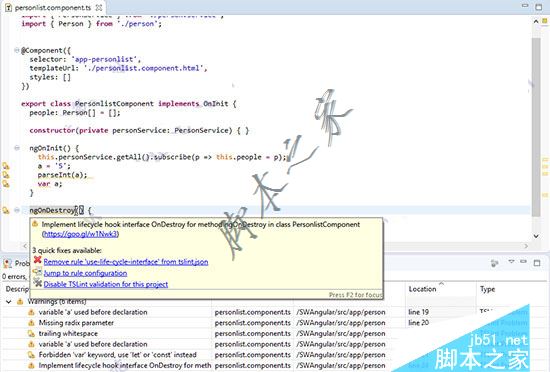
Task: Click quick-fix icon of Forbidden 'var' row
Action: [31, 355]
